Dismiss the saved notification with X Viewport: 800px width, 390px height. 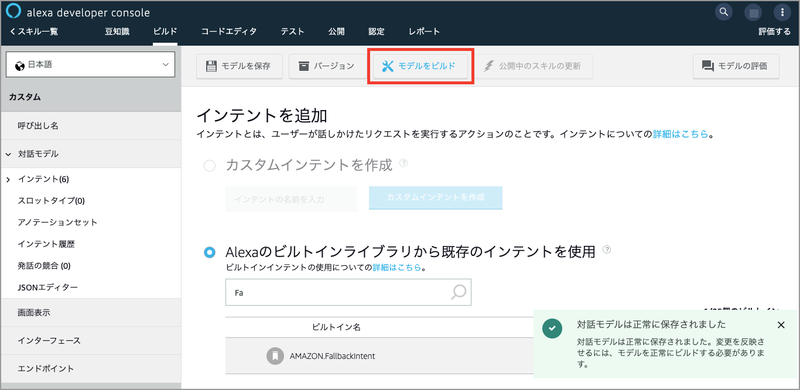[781, 325]
